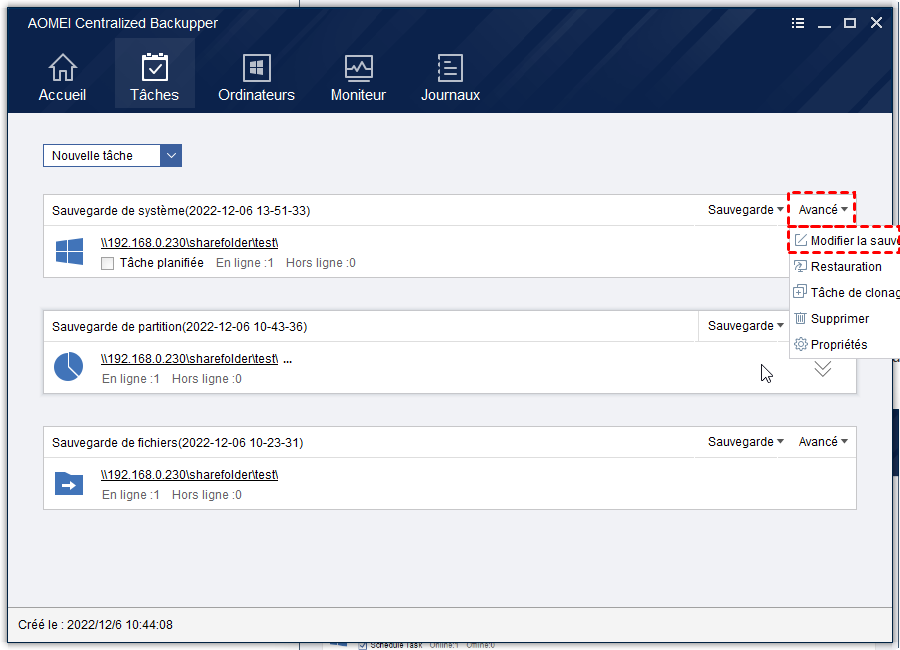Select Tâche de clonage menu entry

(x=845, y=292)
